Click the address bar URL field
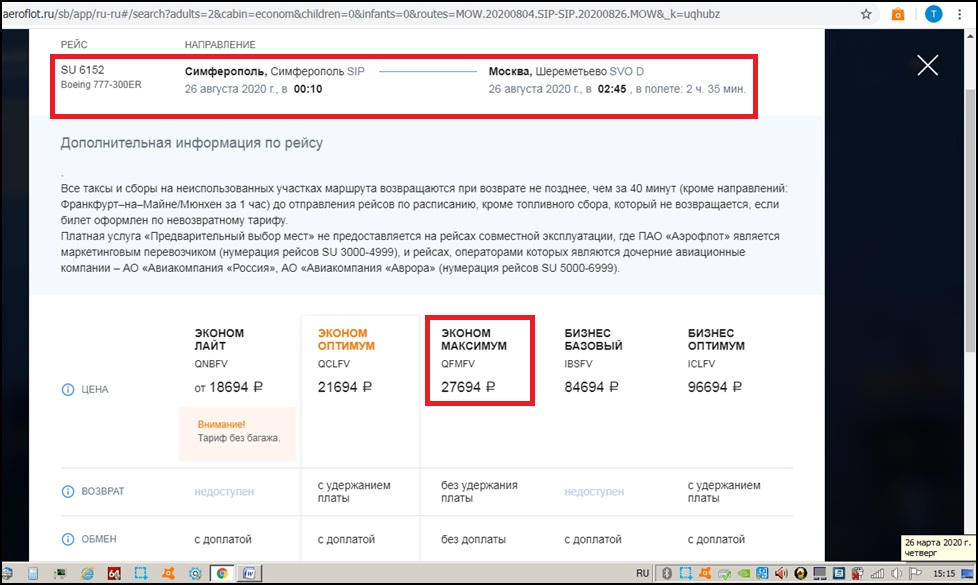Screen dimensions: 978x585 coord(400,15)
